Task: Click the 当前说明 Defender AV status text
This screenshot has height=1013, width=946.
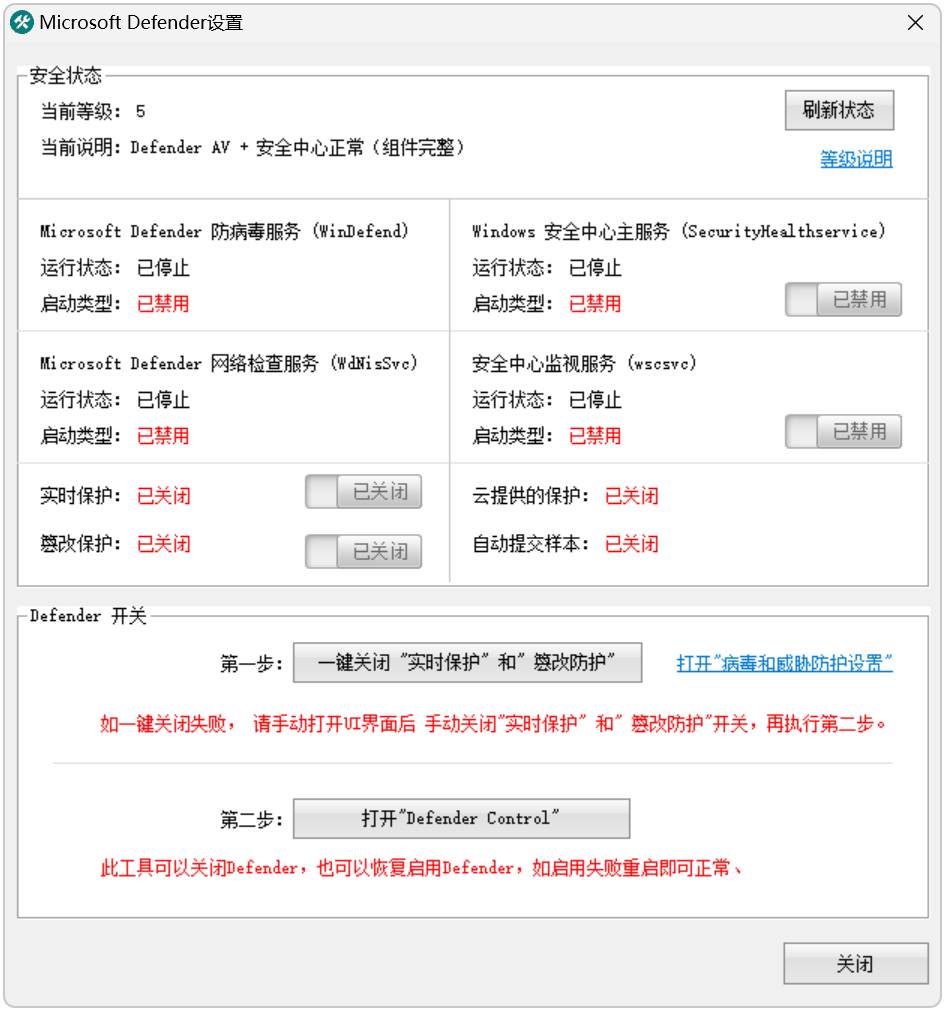Action: [253, 148]
